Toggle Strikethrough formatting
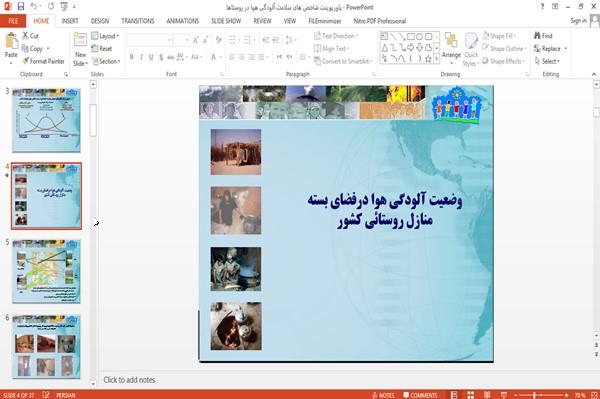The image size is (600, 399). (x=171, y=57)
